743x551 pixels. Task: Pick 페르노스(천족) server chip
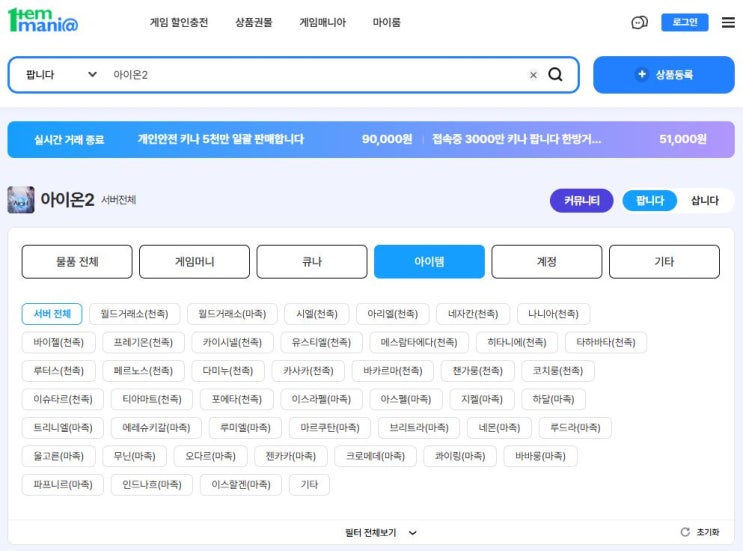point(143,370)
